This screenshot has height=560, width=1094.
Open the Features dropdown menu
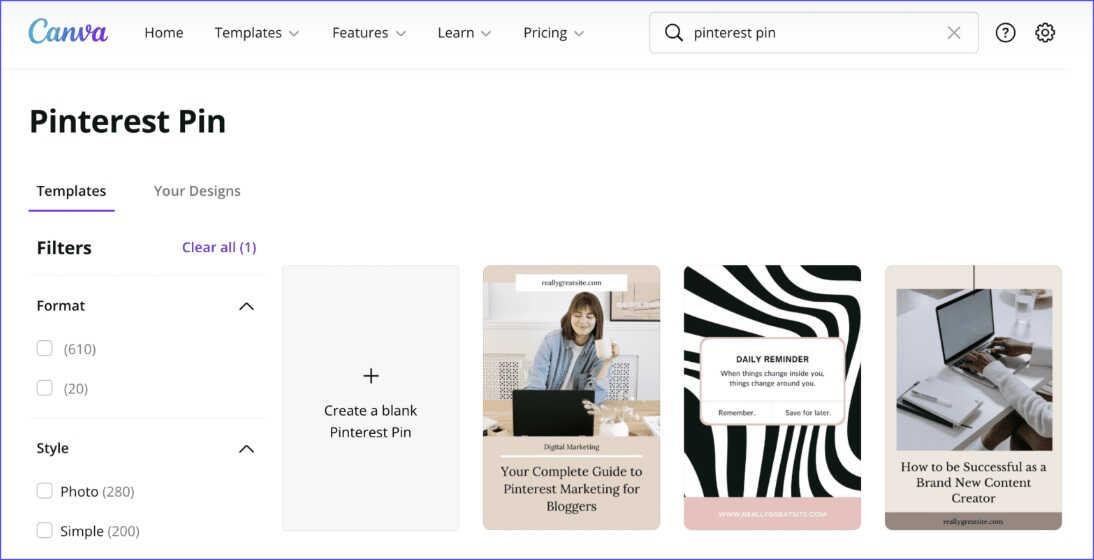(369, 33)
